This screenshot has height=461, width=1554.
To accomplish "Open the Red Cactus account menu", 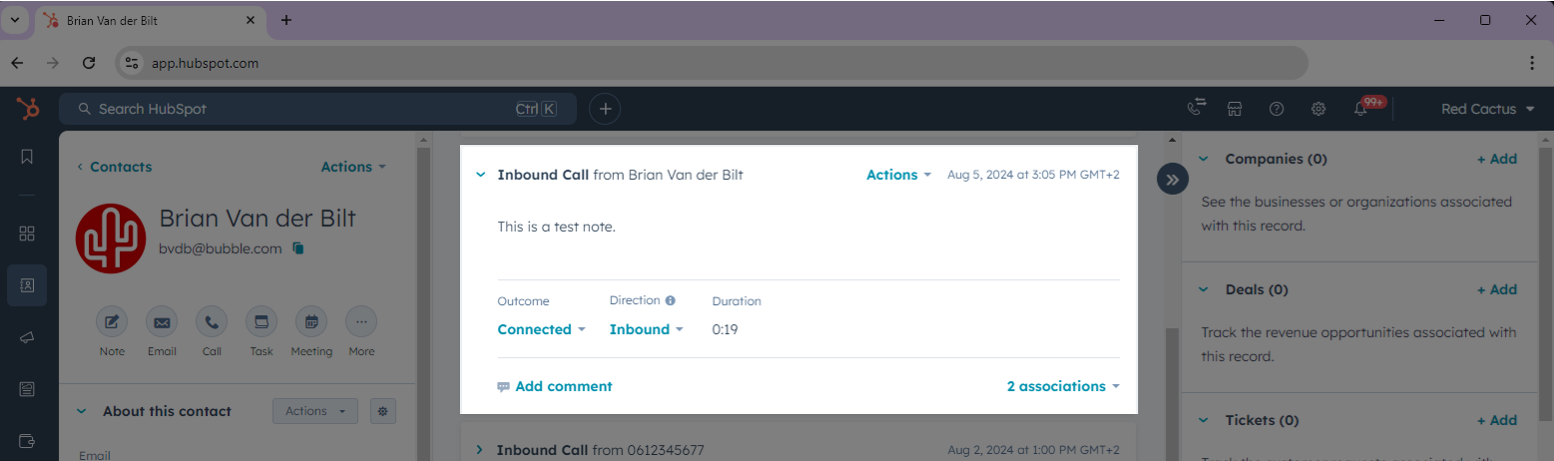I will (1487, 109).
